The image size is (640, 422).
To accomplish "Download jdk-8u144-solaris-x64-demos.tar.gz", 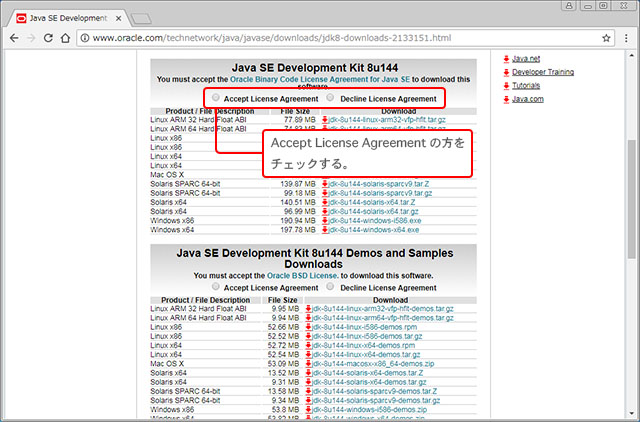I will 369,382.
